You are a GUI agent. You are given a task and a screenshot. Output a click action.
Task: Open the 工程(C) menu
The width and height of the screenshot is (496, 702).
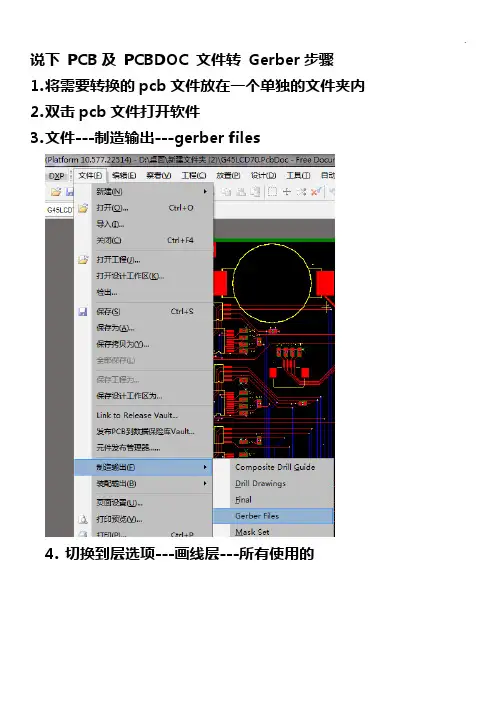coord(193,176)
